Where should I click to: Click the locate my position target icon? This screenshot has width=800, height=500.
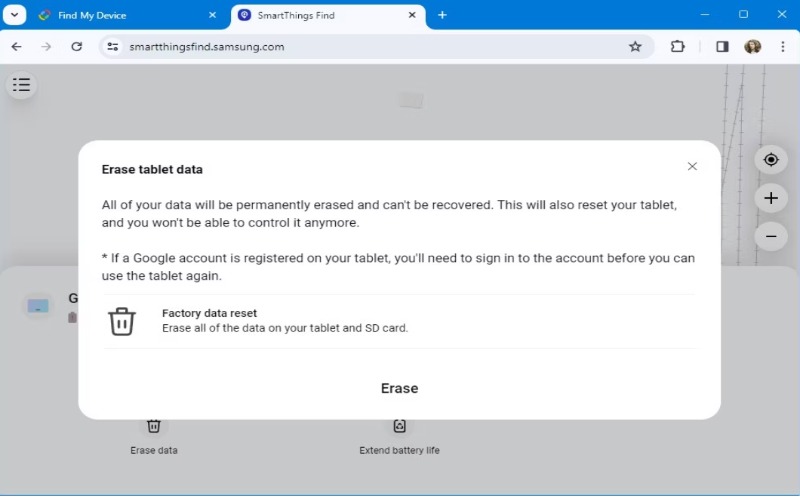click(x=771, y=160)
